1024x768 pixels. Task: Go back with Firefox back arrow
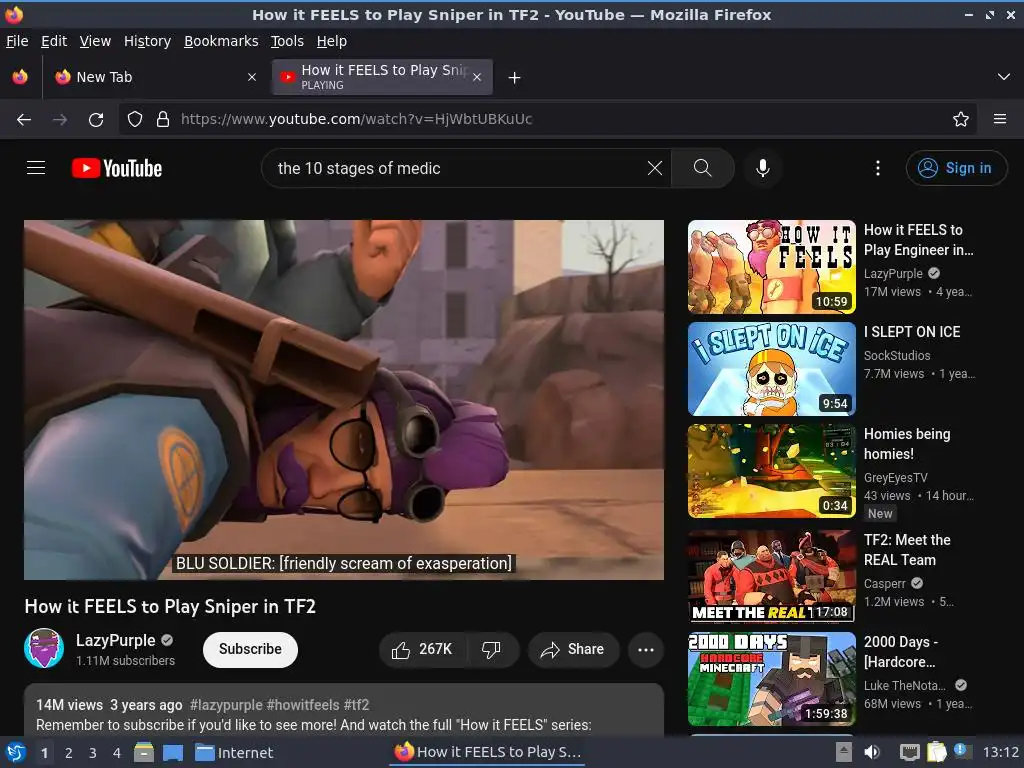(x=24, y=120)
